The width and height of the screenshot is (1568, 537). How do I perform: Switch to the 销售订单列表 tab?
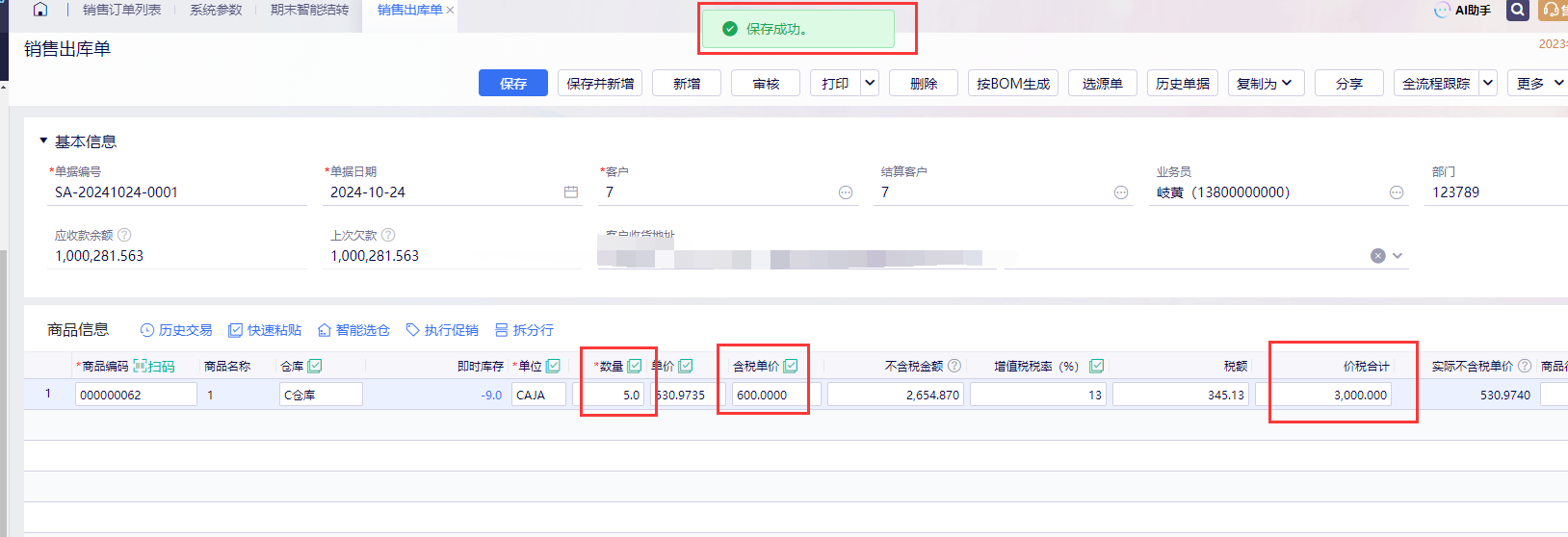(x=122, y=11)
